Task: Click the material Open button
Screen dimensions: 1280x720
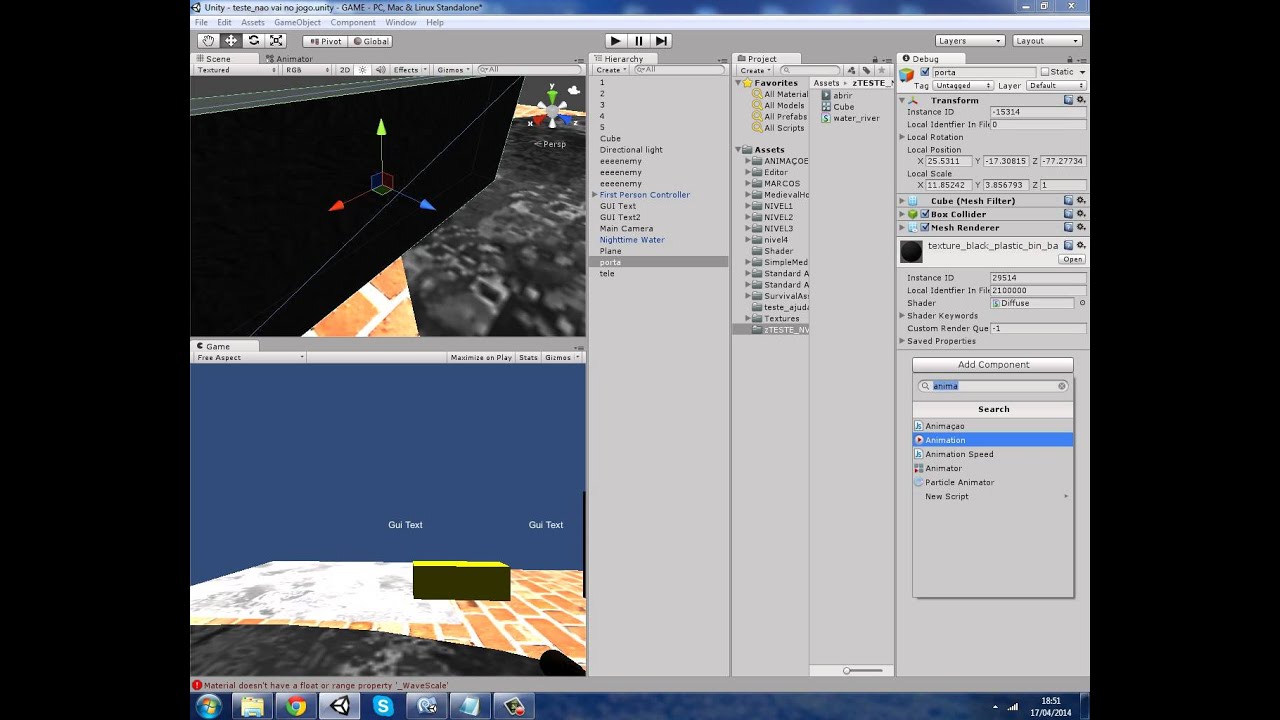Action: [x=1073, y=259]
